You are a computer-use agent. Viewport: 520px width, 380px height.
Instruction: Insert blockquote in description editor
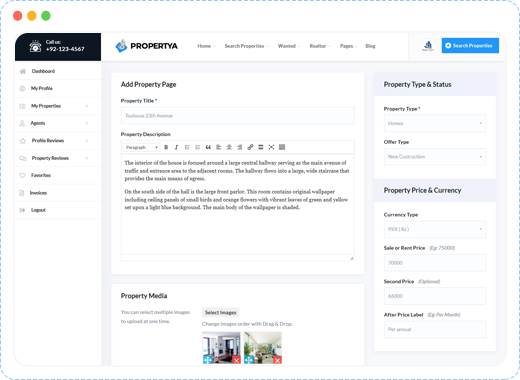click(x=208, y=147)
